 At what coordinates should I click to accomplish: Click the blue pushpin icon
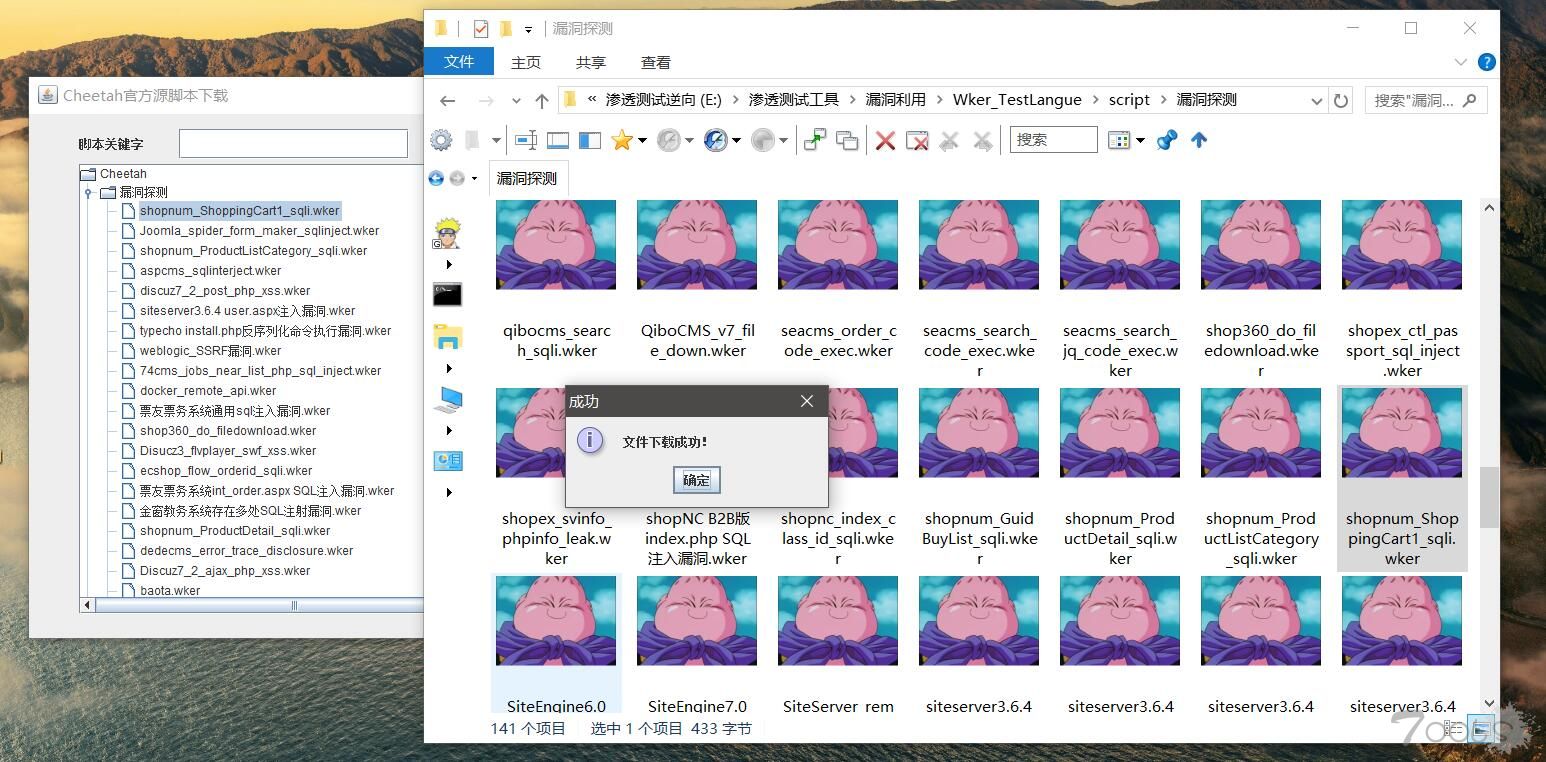pyautogui.click(x=1167, y=141)
